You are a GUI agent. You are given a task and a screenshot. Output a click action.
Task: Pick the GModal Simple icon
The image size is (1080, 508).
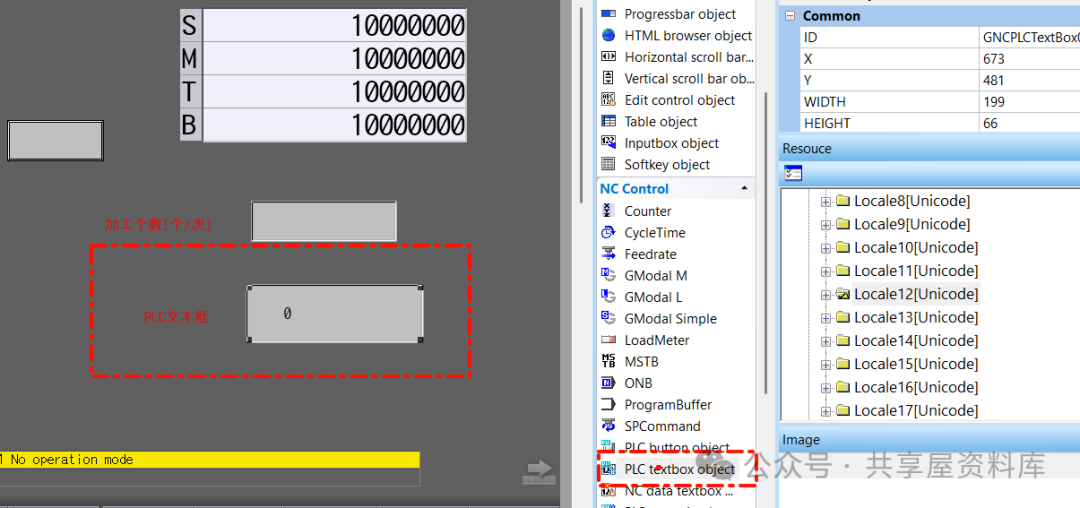(x=608, y=318)
